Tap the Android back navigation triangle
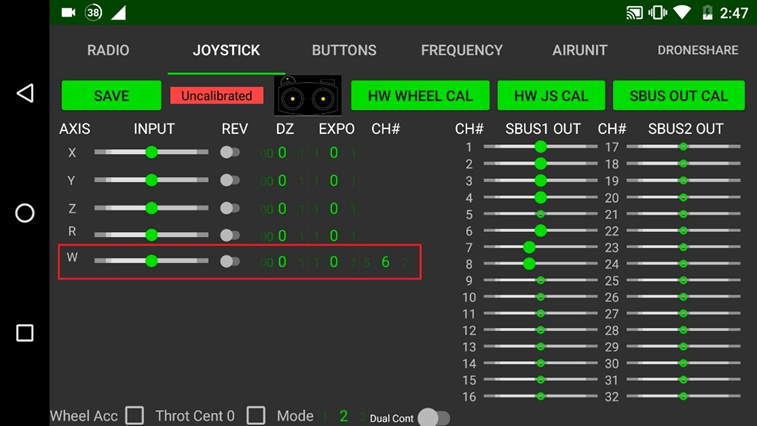The image size is (757, 426). (x=25, y=93)
